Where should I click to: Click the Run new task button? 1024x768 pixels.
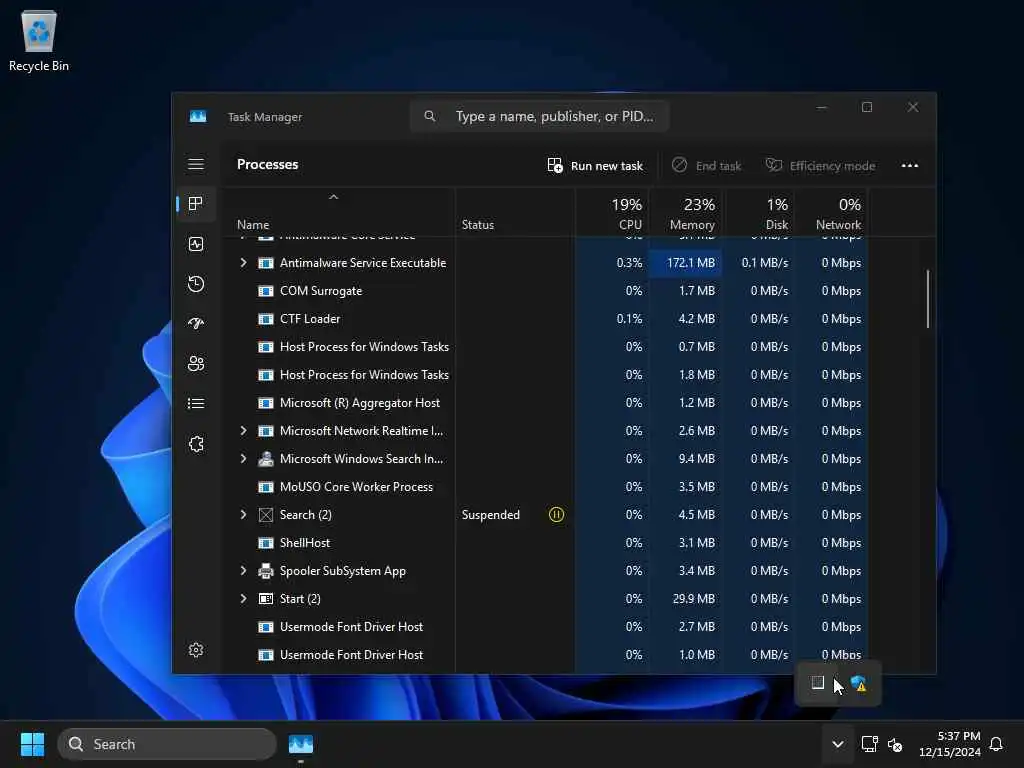click(595, 165)
